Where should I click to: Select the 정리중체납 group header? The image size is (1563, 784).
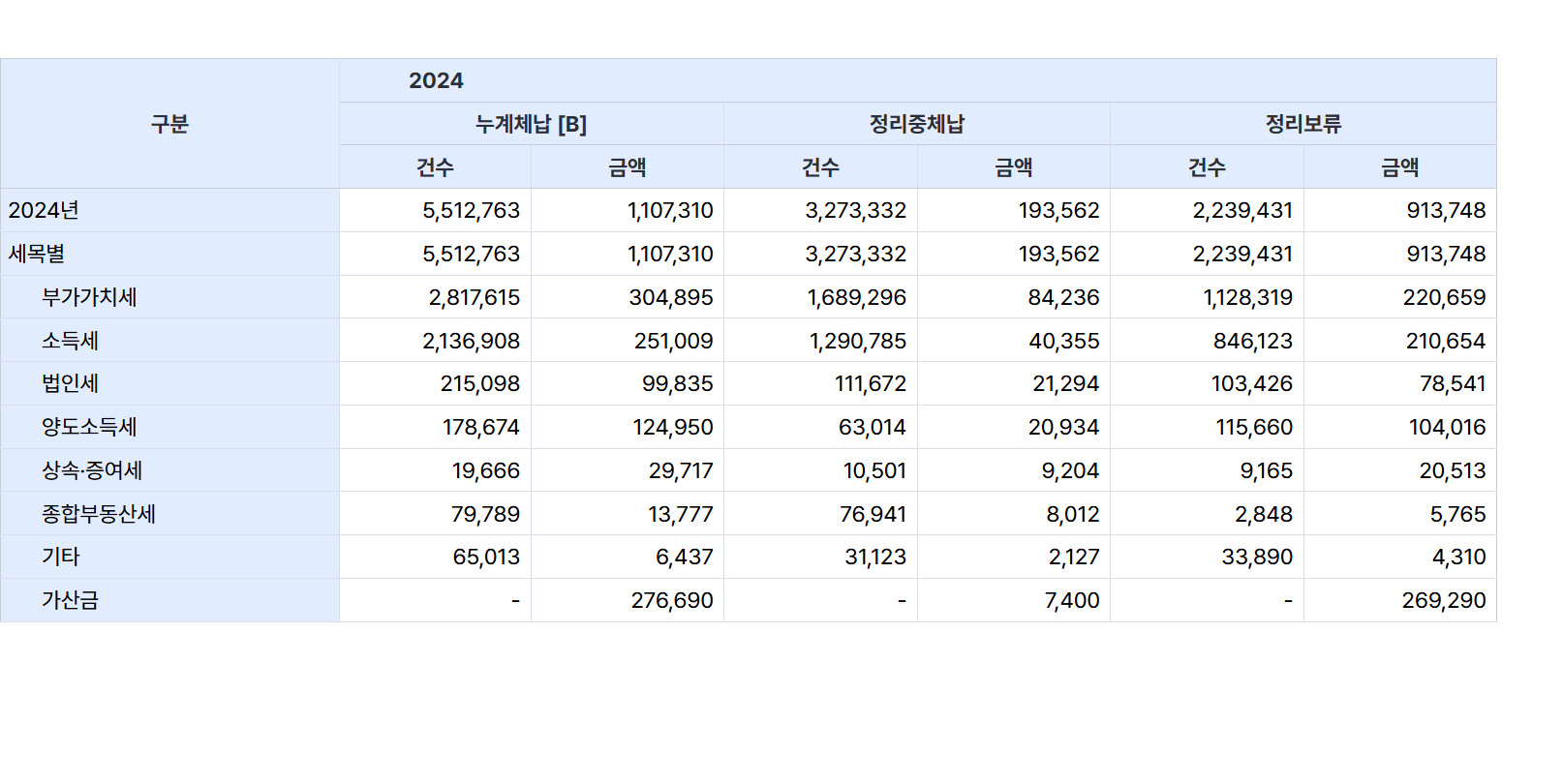click(916, 124)
